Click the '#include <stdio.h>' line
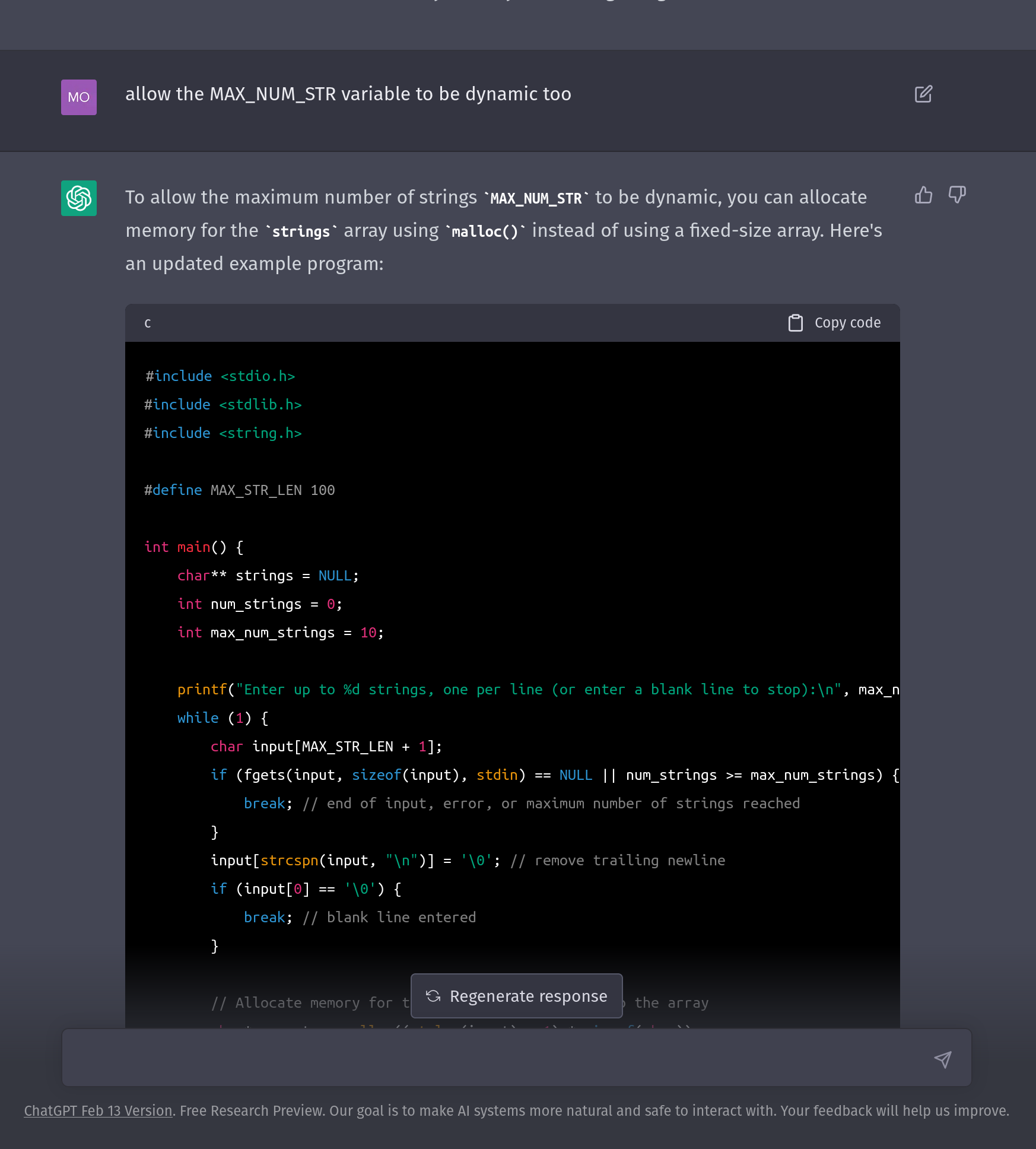The image size is (1036, 1149). 220,376
